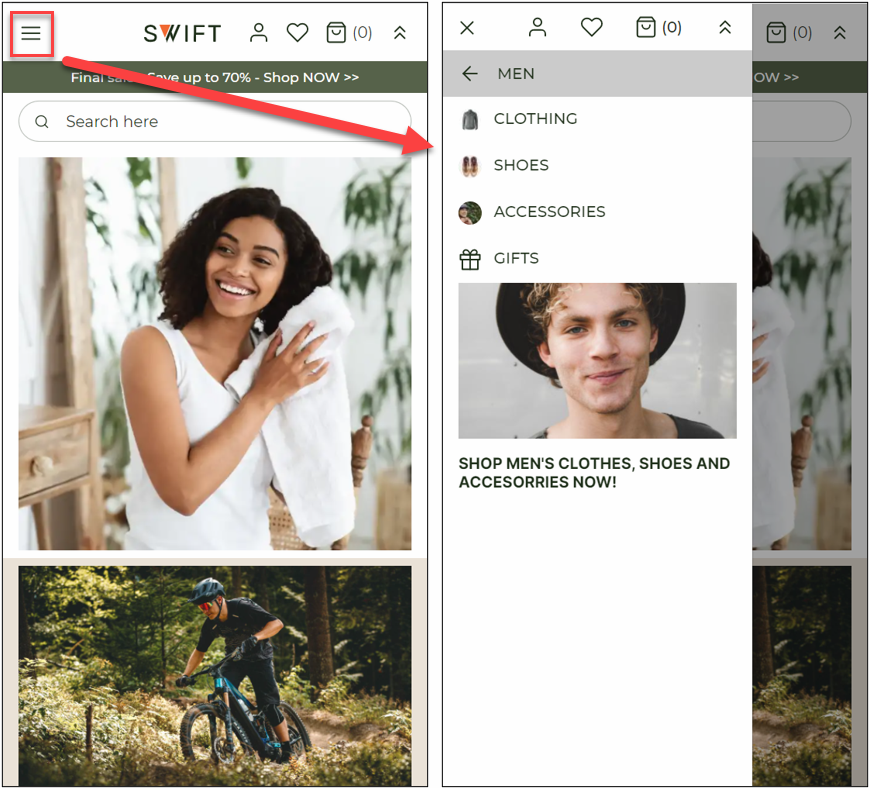The height and width of the screenshot is (788, 869).
Task: Click double chevron up beside SWIFT header cart
Action: click(x=400, y=33)
